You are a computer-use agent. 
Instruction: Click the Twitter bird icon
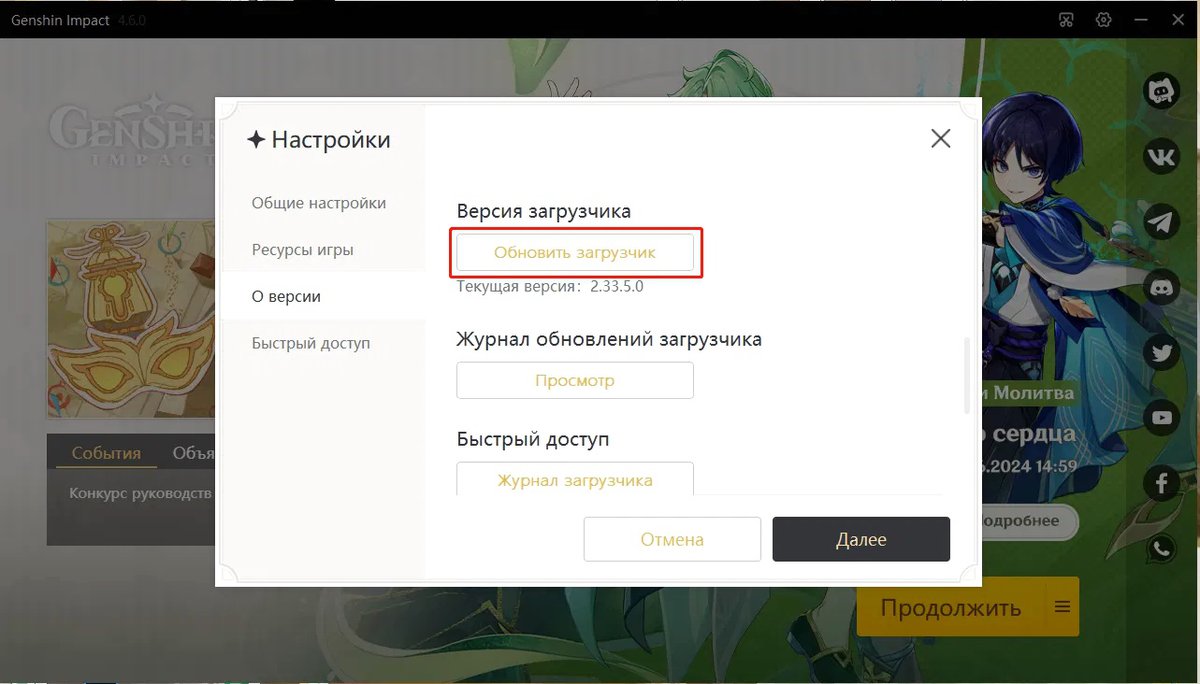[x=1161, y=353]
